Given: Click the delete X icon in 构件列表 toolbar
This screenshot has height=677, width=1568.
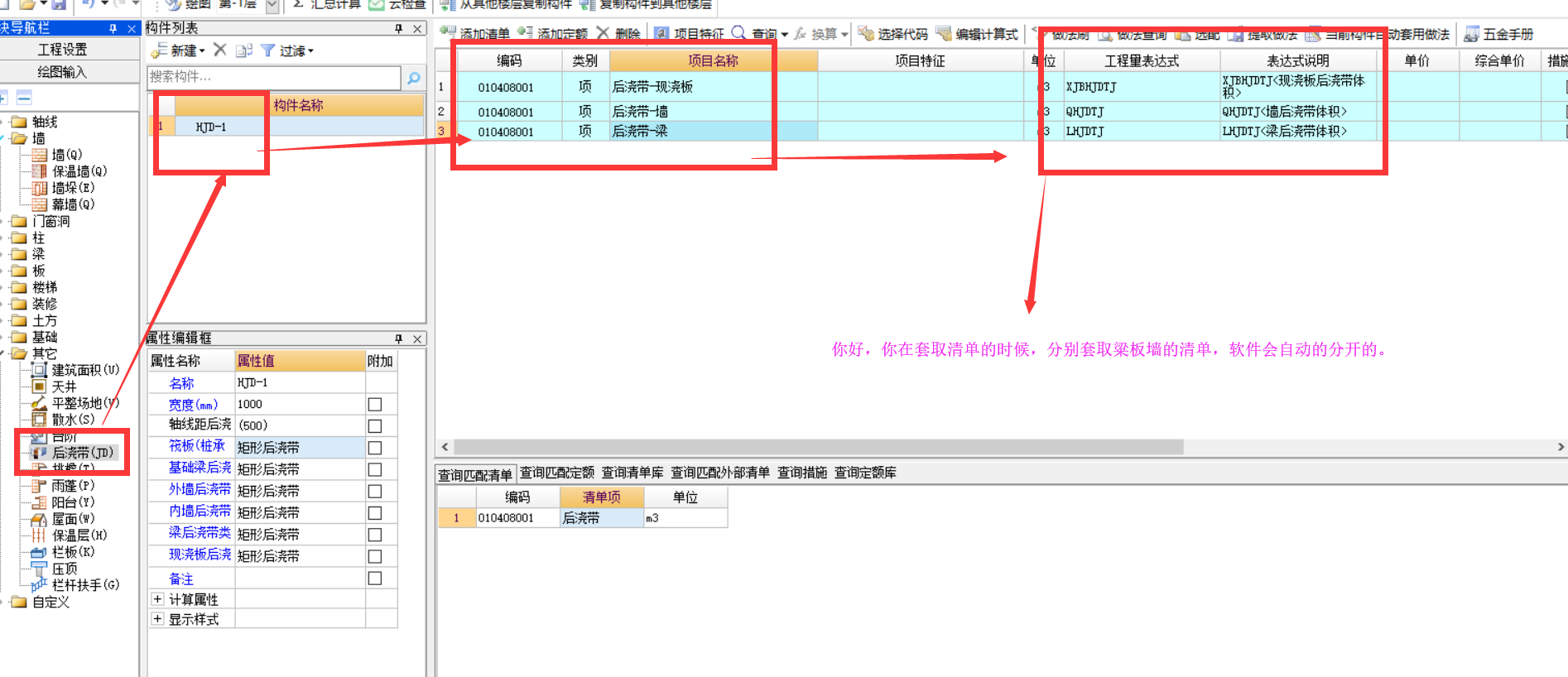Looking at the screenshot, I should click(220, 50).
